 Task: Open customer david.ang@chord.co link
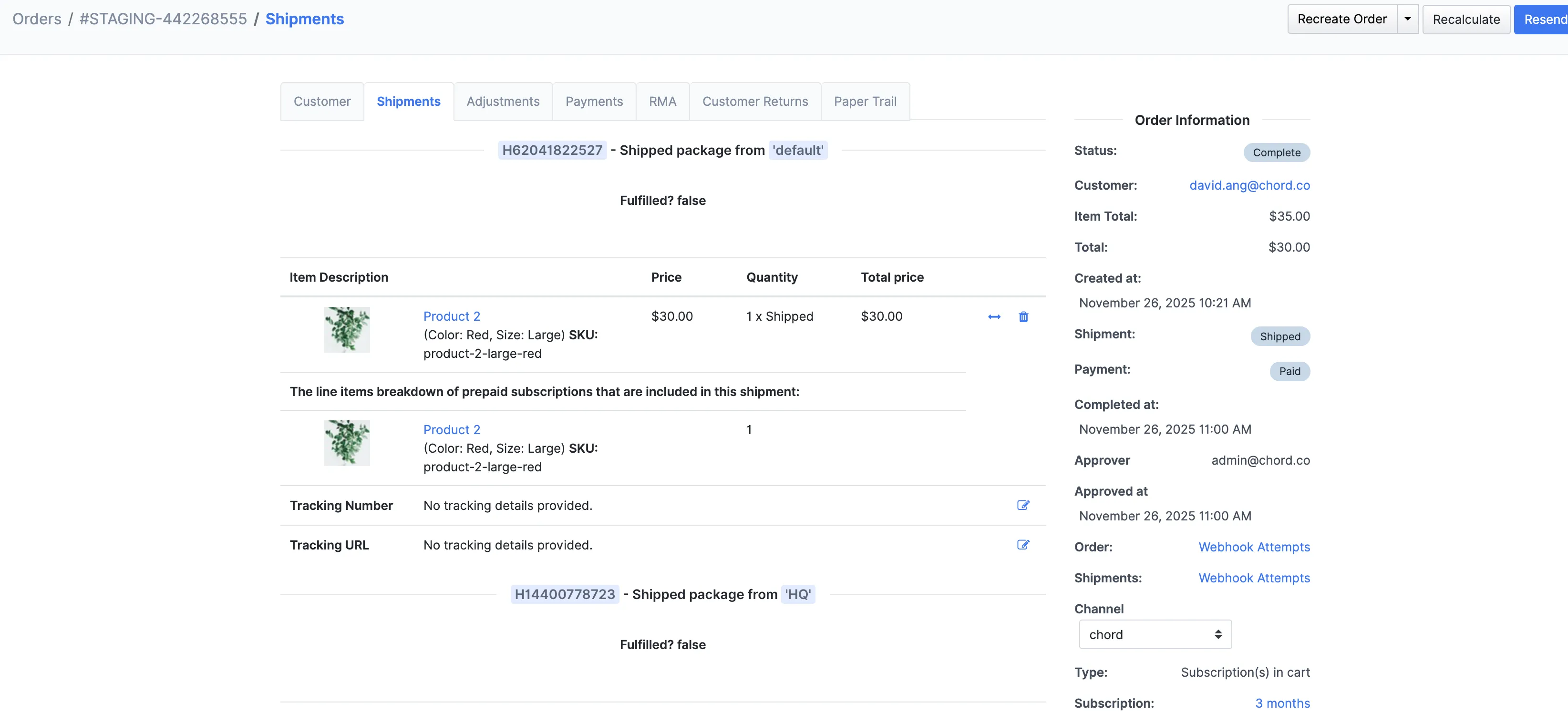click(x=1249, y=185)
